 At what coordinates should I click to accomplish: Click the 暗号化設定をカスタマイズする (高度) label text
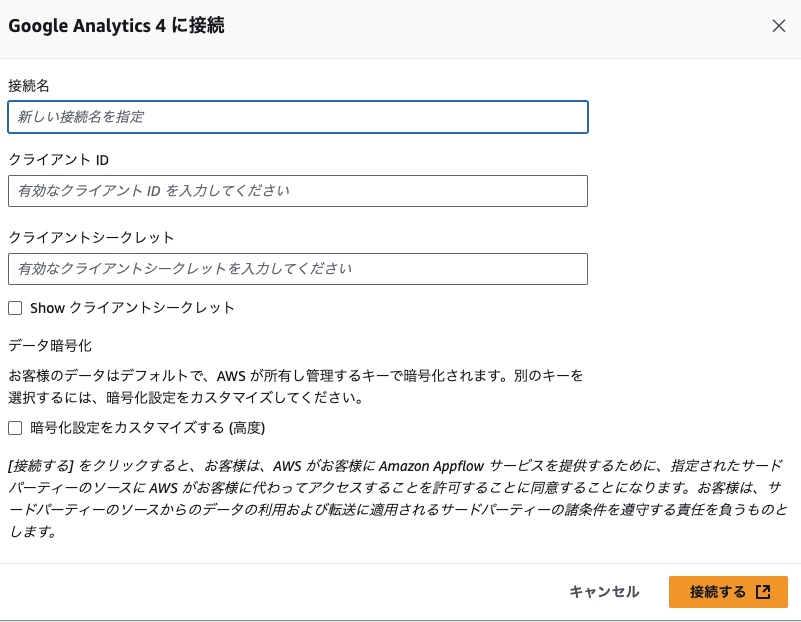click(x=148, y=427)
